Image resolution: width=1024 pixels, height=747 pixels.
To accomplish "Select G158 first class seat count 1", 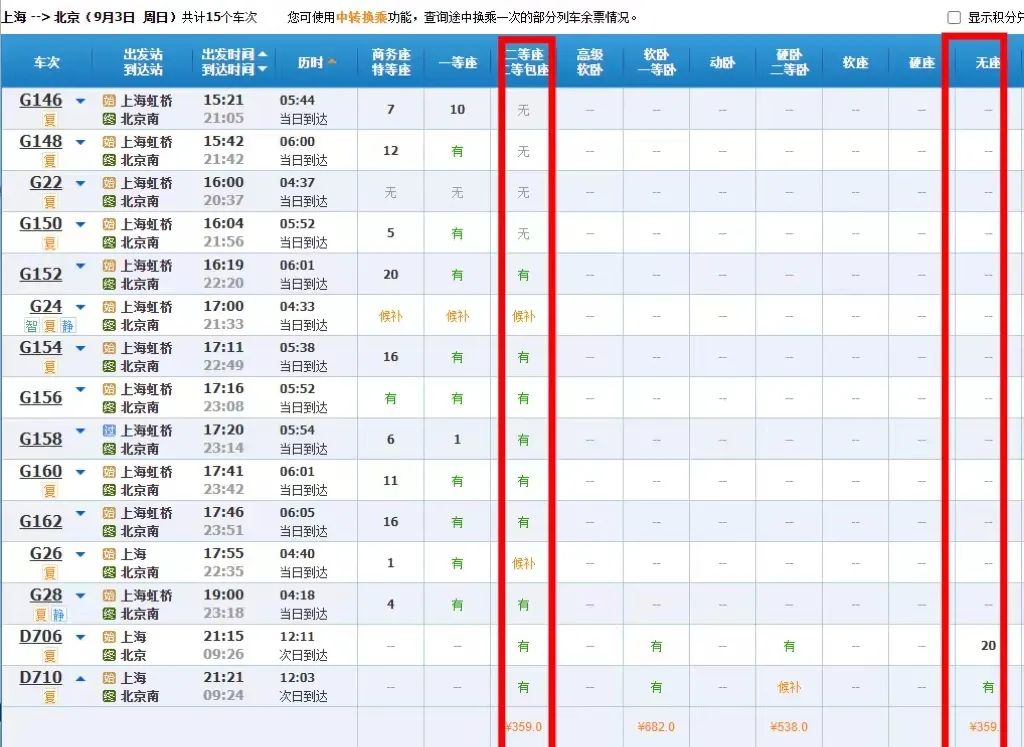I will click(x=457, y=440).
